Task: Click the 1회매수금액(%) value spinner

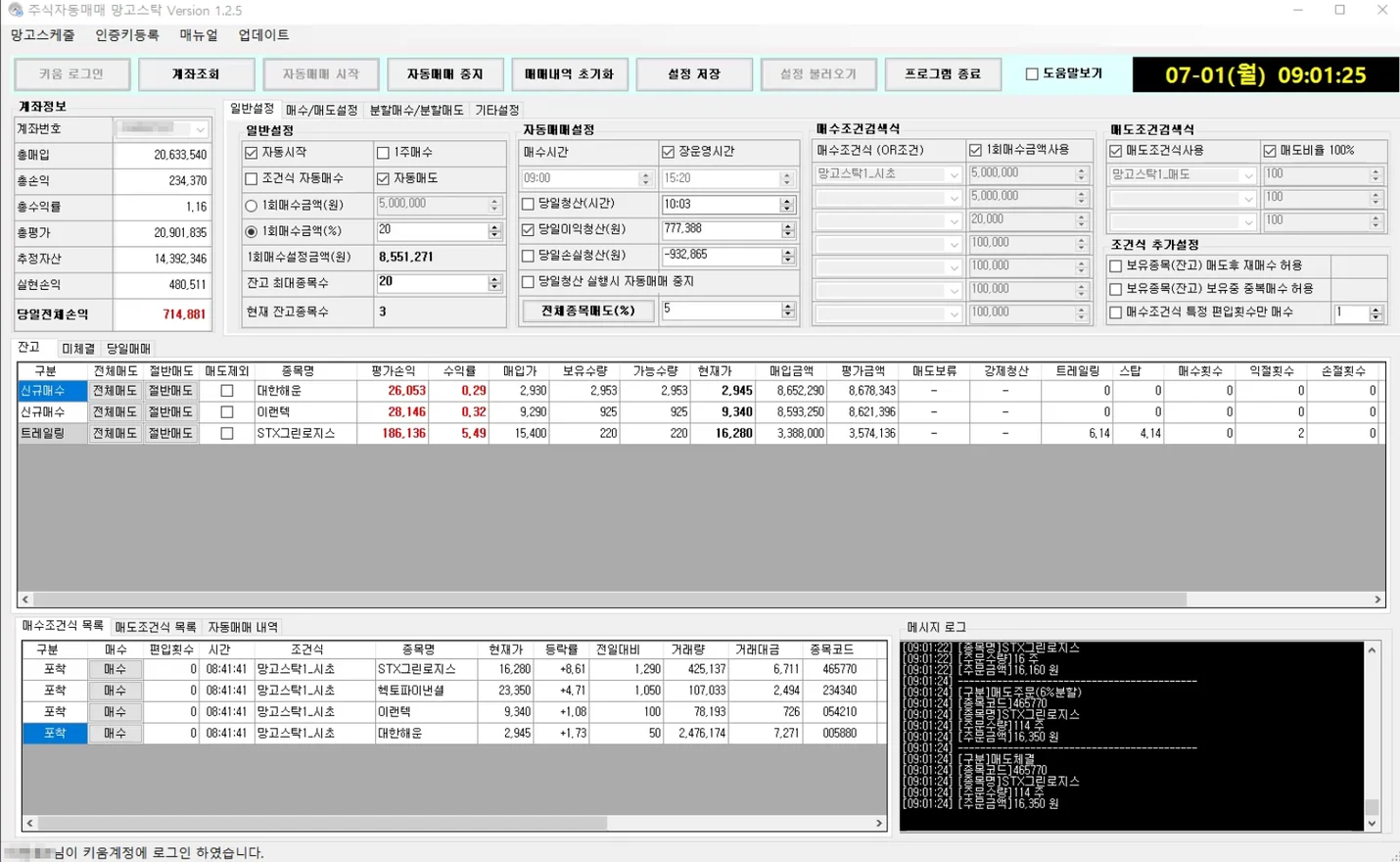Action: point(494,231)
